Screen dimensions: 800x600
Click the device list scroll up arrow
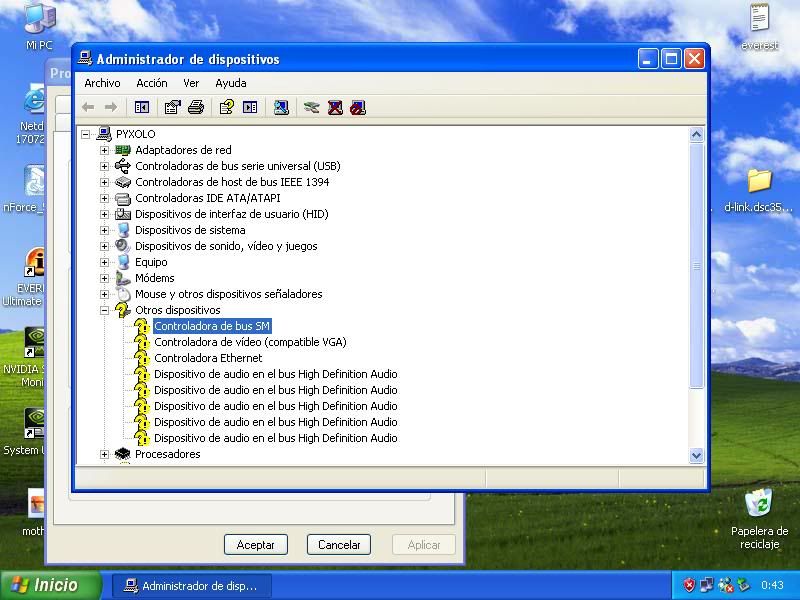[x=696, y=135]
